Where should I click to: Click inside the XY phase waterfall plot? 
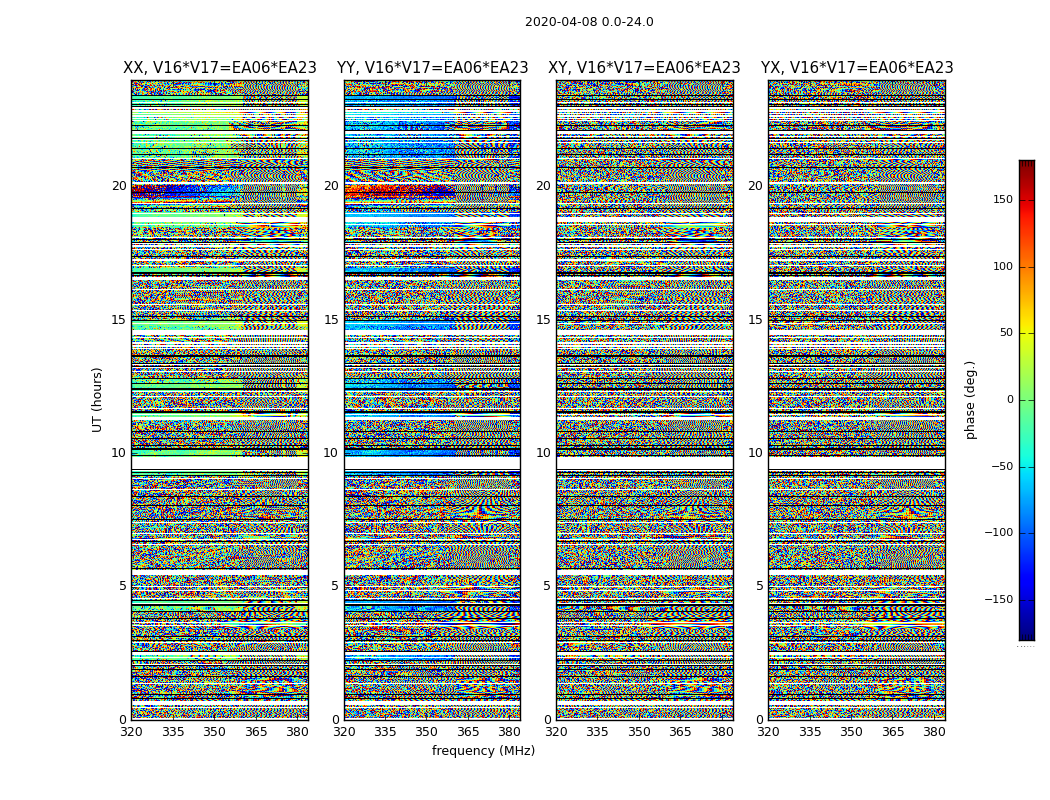click(645, 400)
